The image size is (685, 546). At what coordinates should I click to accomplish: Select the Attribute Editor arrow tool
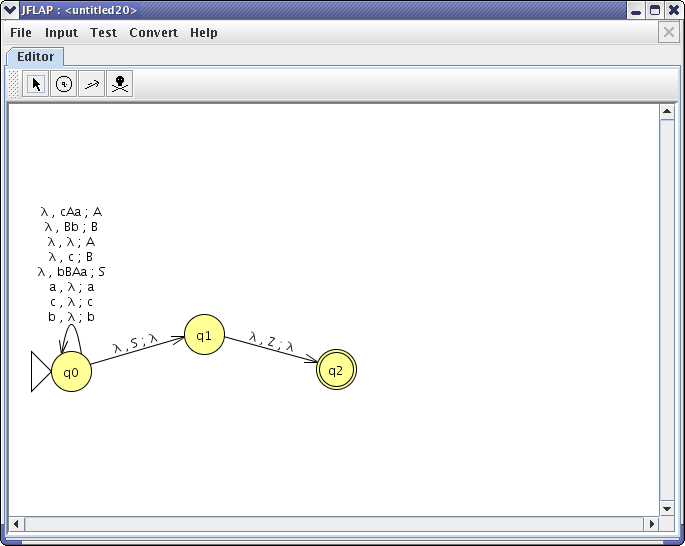pos(35,84)
